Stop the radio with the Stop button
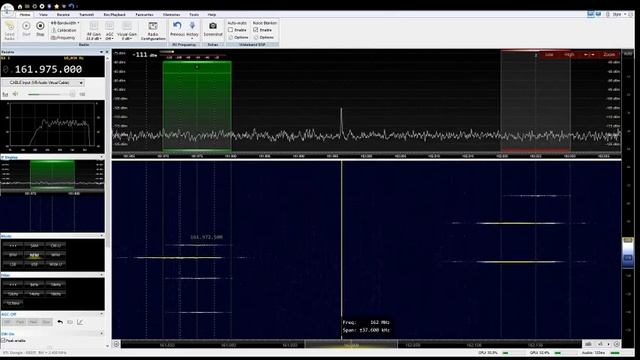Screen dimensions: 640x360 [40, 29]
